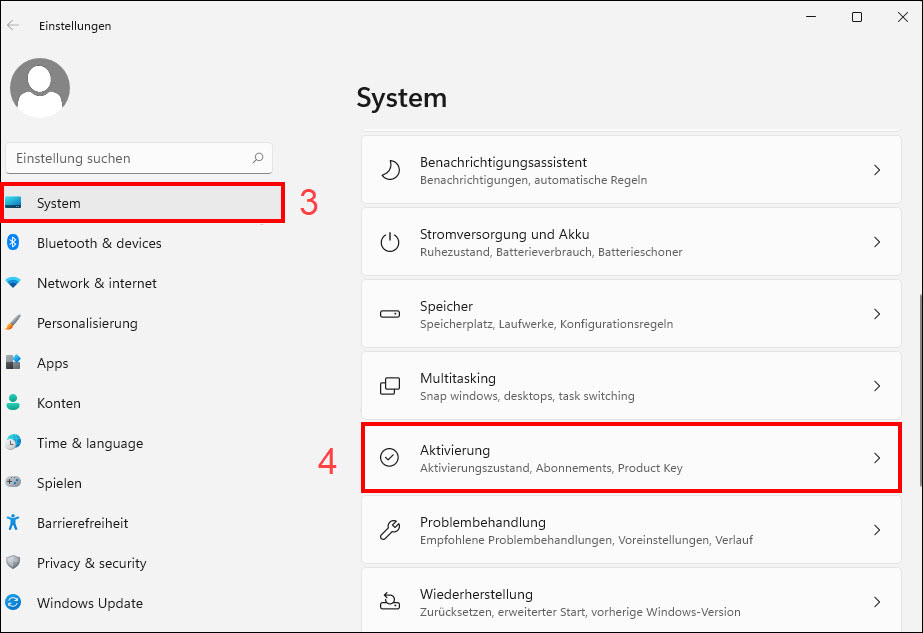Expand Benachrichtigungsassistent via its chevron
The image size is (923, 633).
[x=877, y=170]
